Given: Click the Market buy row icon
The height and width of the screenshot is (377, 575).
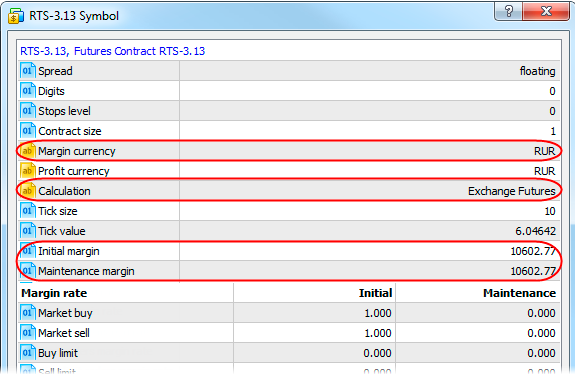Looking at the screenshot, I should (x=28, y=313).
